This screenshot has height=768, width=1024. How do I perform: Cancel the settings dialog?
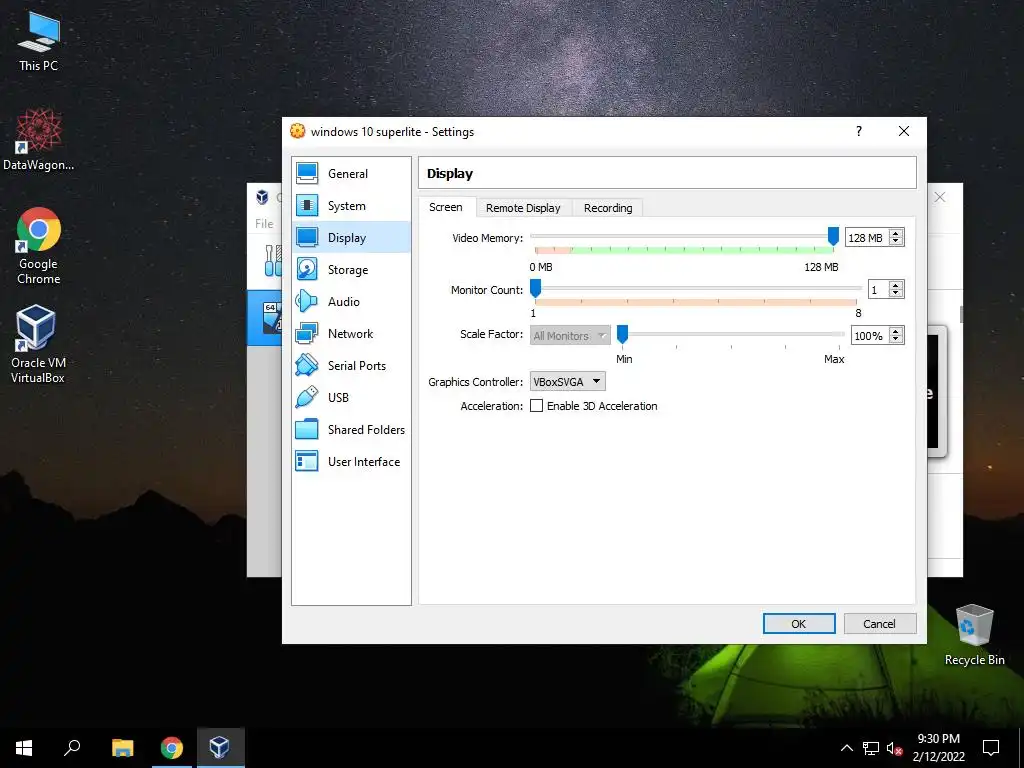point(880,624)
